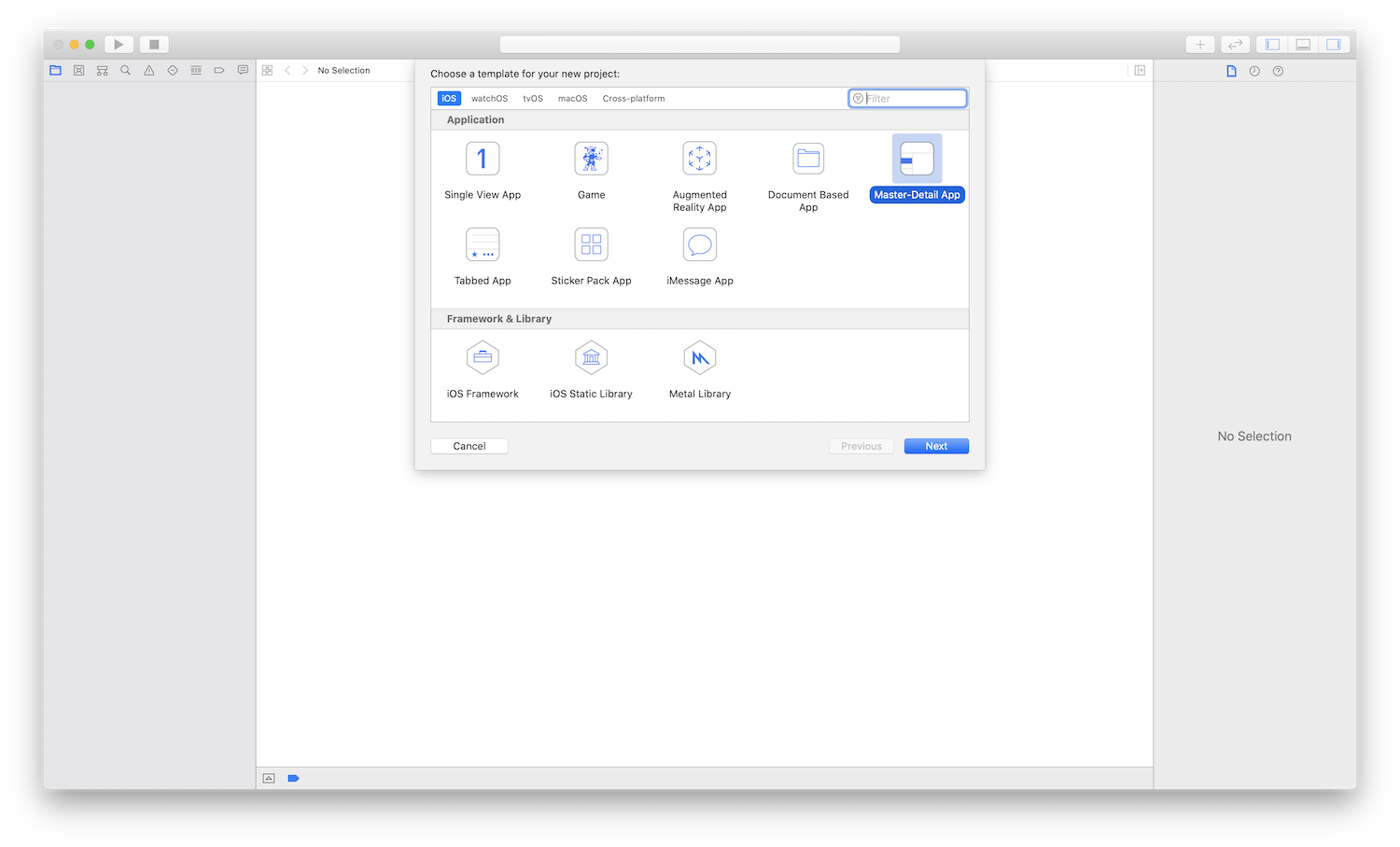Open the Project navigator folder icon
1400x847 pixels.
click(x=55, y=70)
